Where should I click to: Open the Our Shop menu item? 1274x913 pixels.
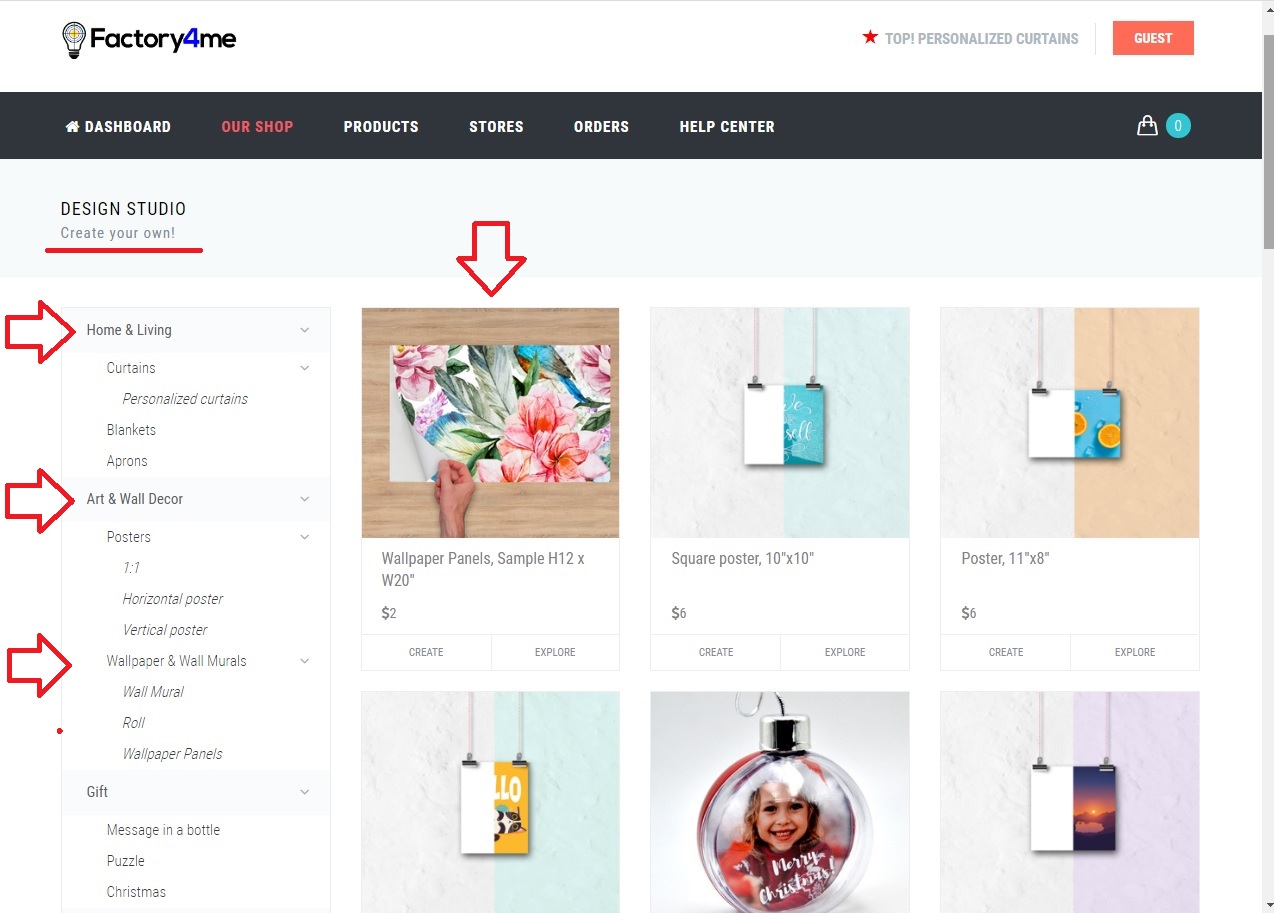click(257, 127)
